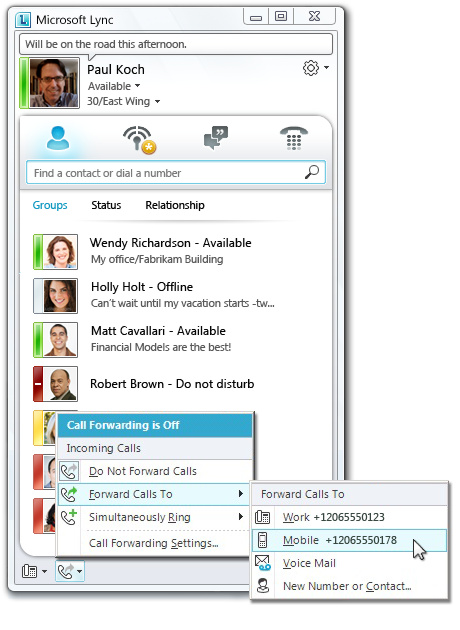
Task: Expand the Available status dropdown
Action: tap(114, 86)
